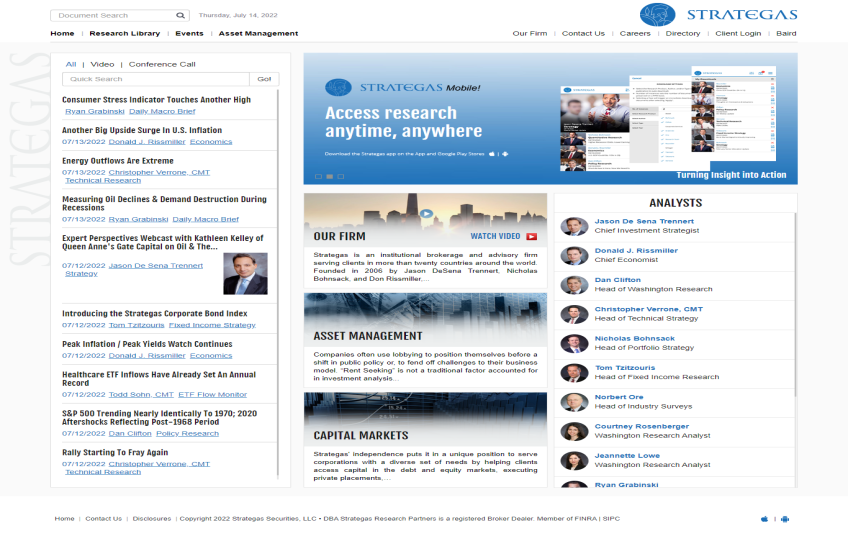Image resolution: width=848 pixels, height=536 pixels.
Task: Click the Baird link
Action: pos(786,34)
